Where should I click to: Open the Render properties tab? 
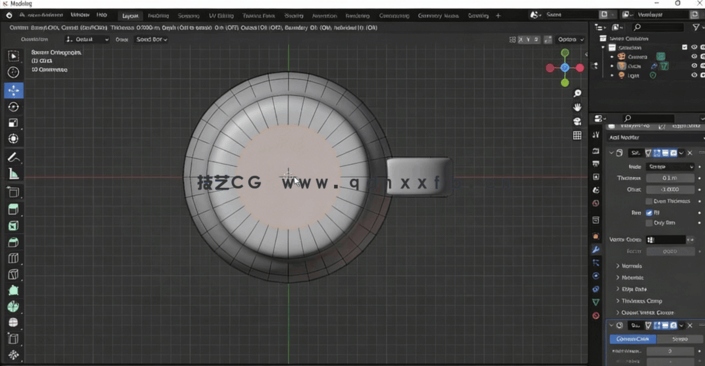596,151
